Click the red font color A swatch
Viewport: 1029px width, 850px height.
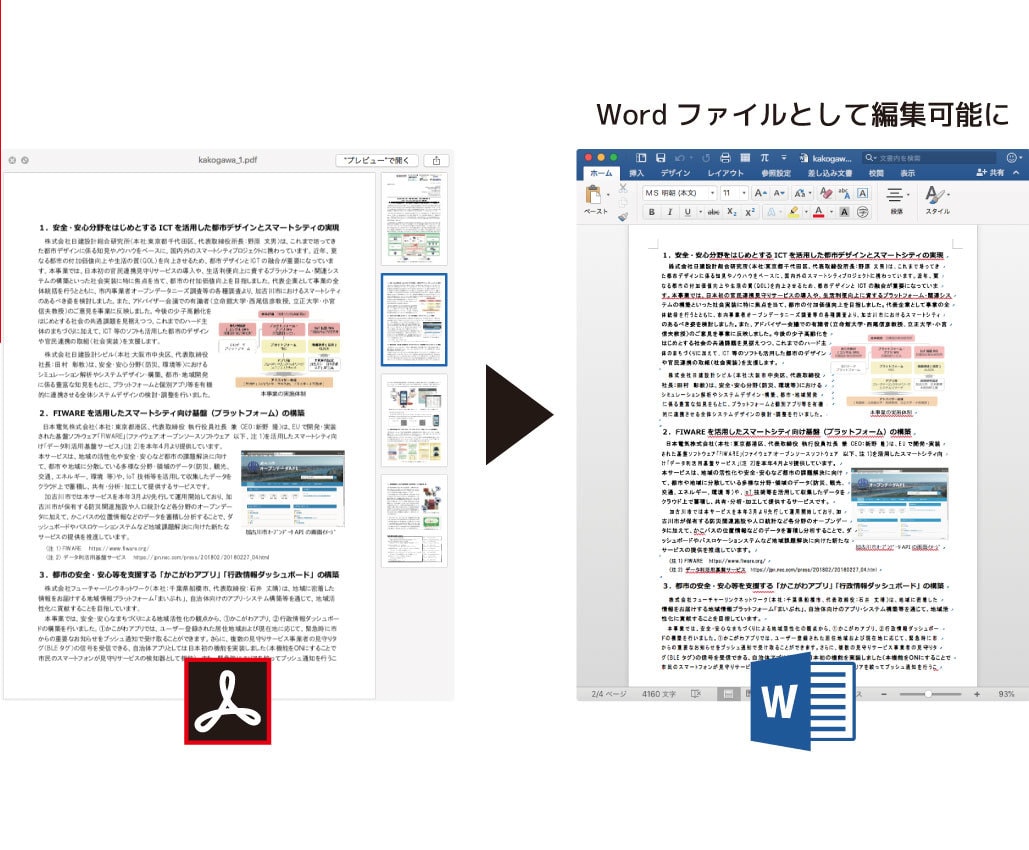819,211
